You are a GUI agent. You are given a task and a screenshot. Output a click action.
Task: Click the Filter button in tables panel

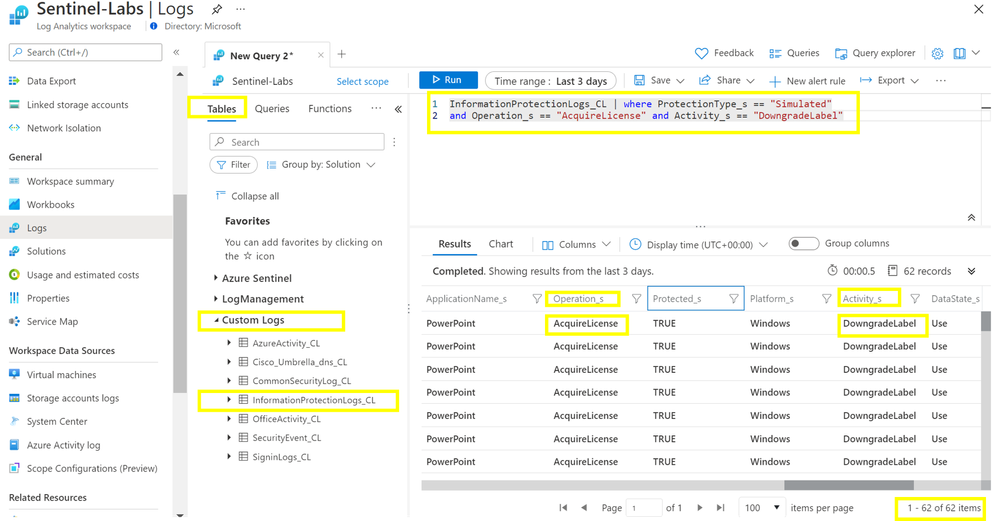coord(233,164)
